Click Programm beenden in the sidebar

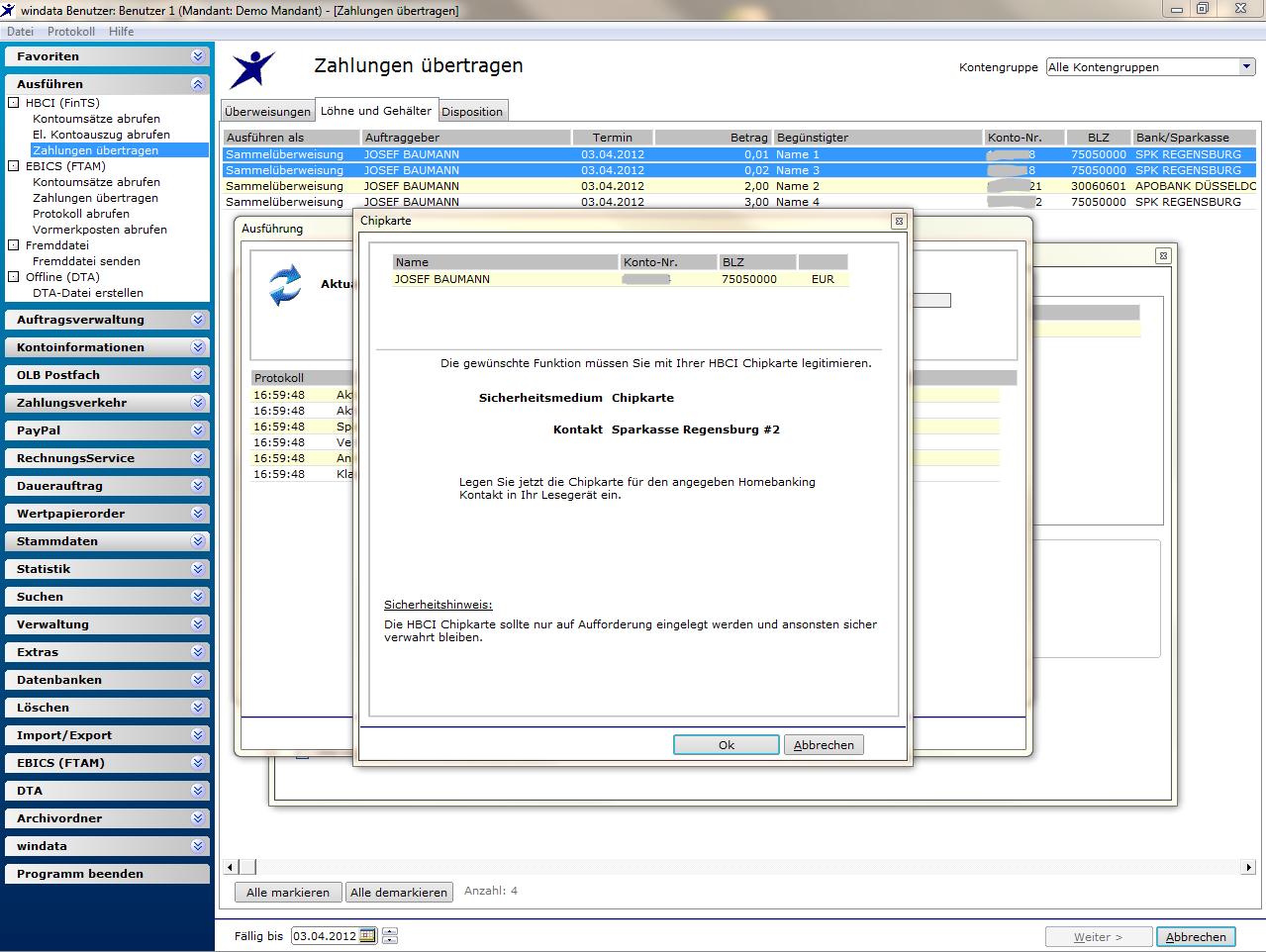107,874
